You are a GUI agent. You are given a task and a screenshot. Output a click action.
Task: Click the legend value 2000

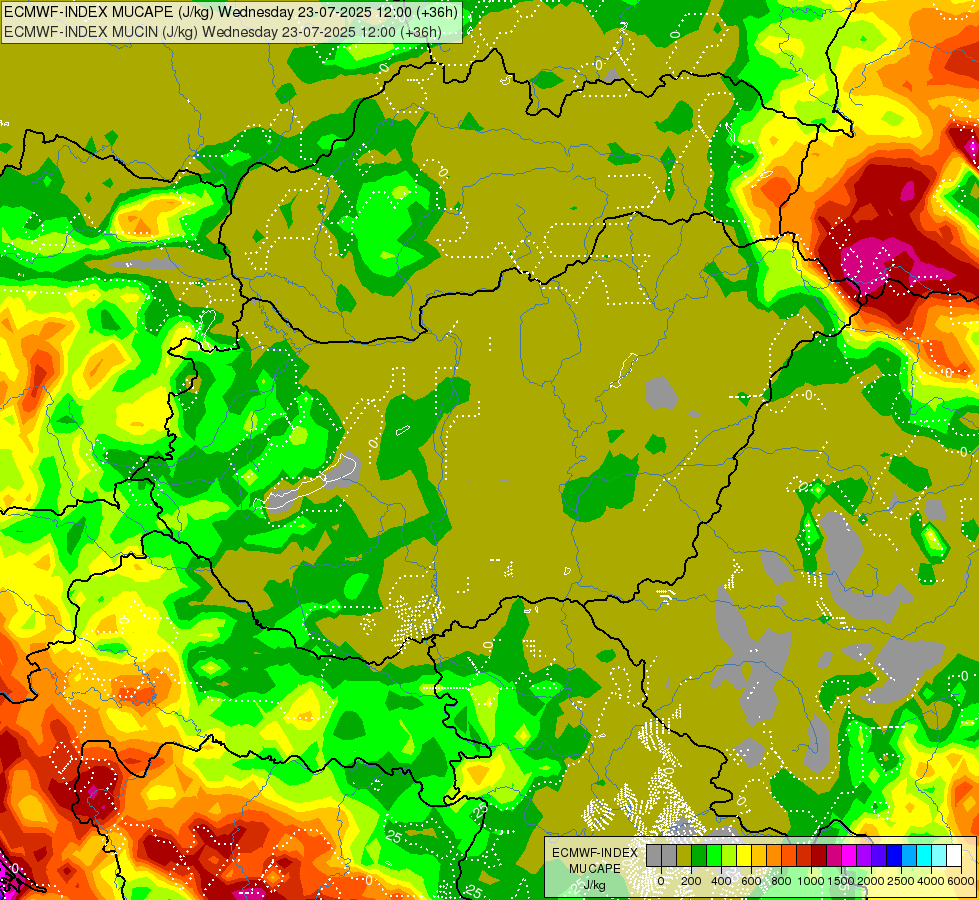(x=871, y=881)
